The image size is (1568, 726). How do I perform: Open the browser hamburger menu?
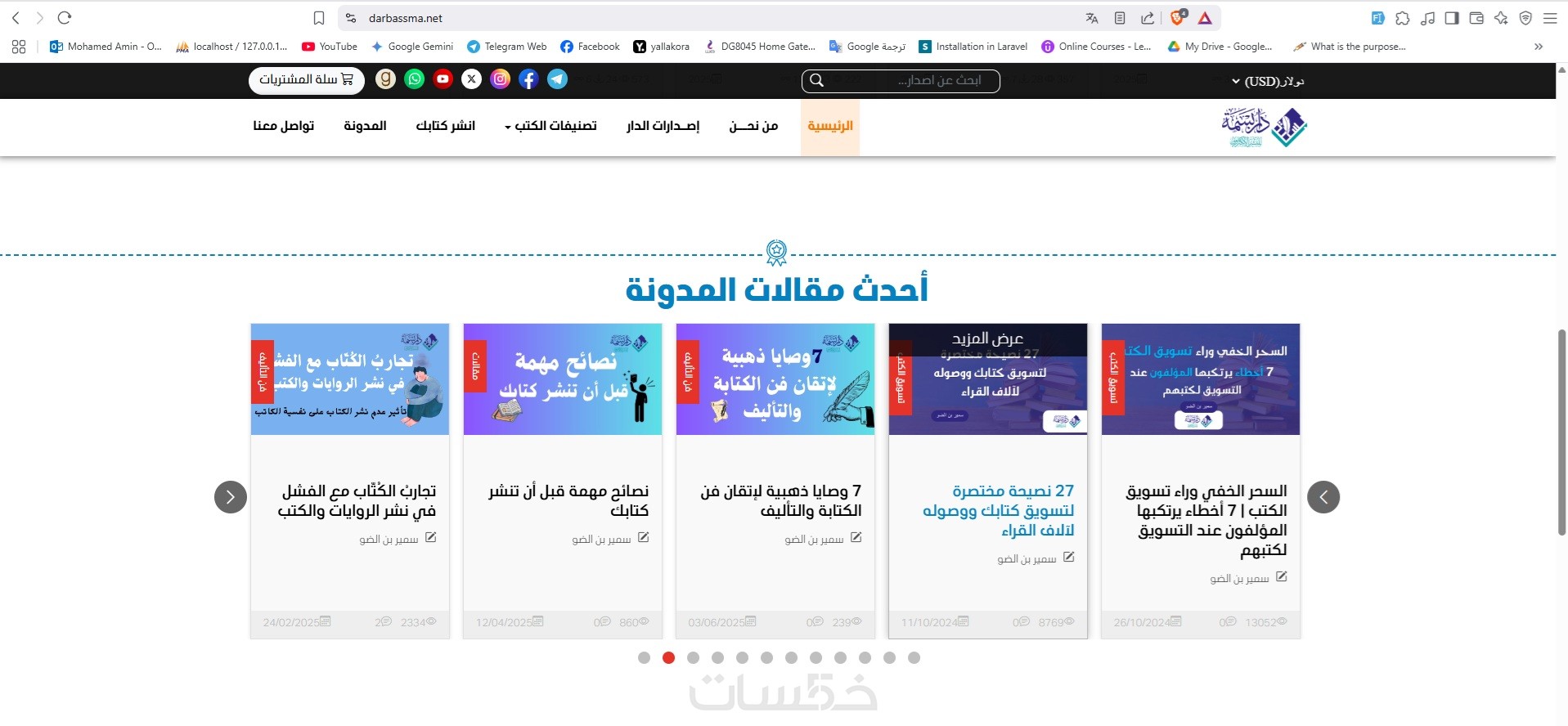coord(1550,18)
